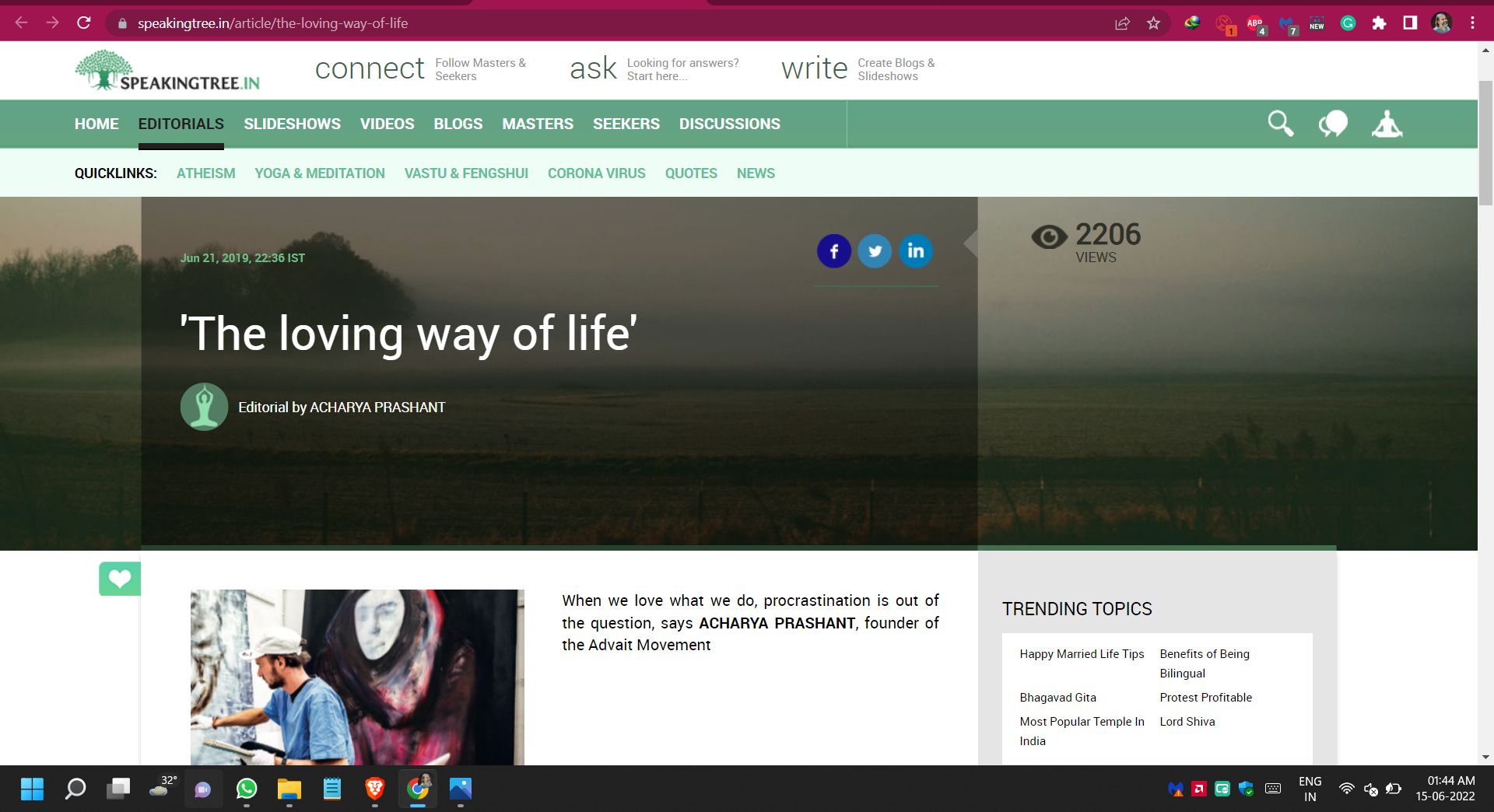This screenshot has height=812, width=1494.
Task: Open the site search magnifier icon
Action: tap(1280, 124)
